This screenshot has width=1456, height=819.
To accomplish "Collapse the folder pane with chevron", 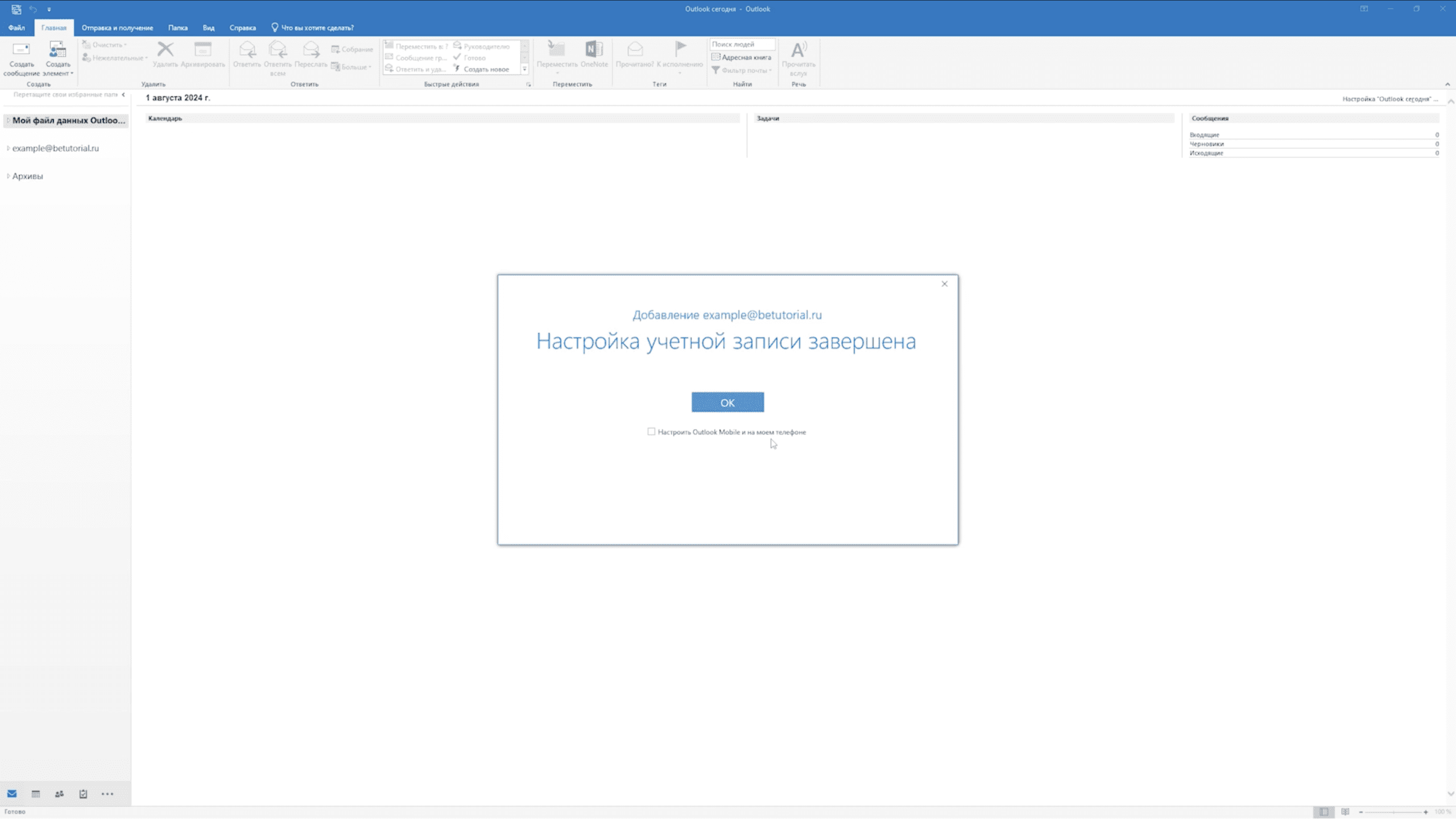I will point(123,95).
